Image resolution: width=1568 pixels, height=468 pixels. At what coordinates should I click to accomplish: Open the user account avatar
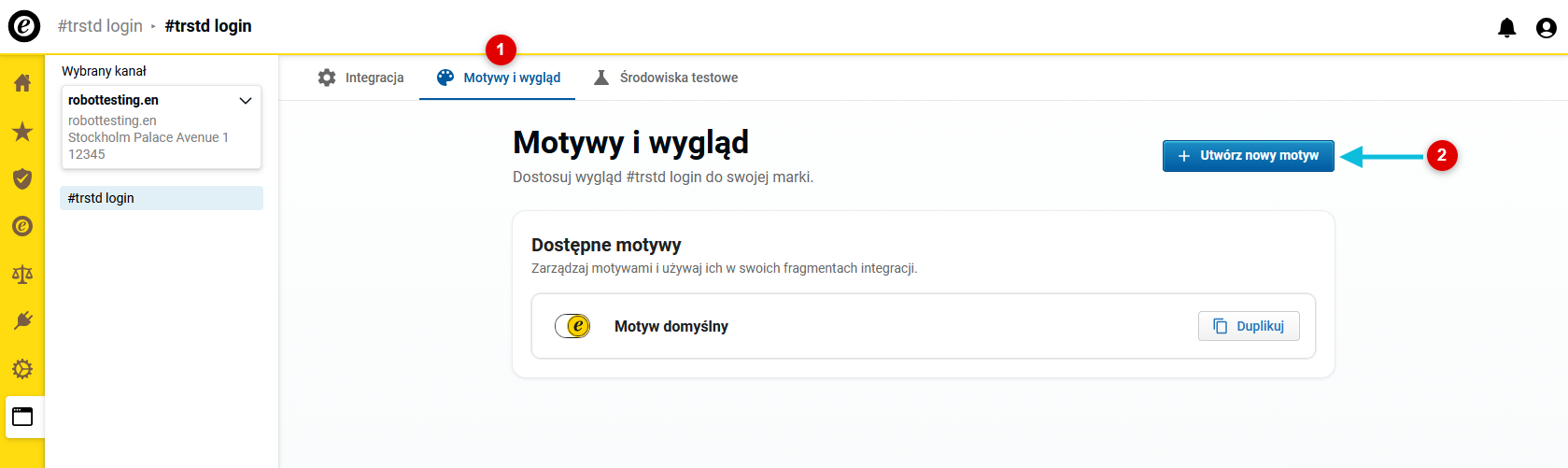click(x=1547, y=28)
